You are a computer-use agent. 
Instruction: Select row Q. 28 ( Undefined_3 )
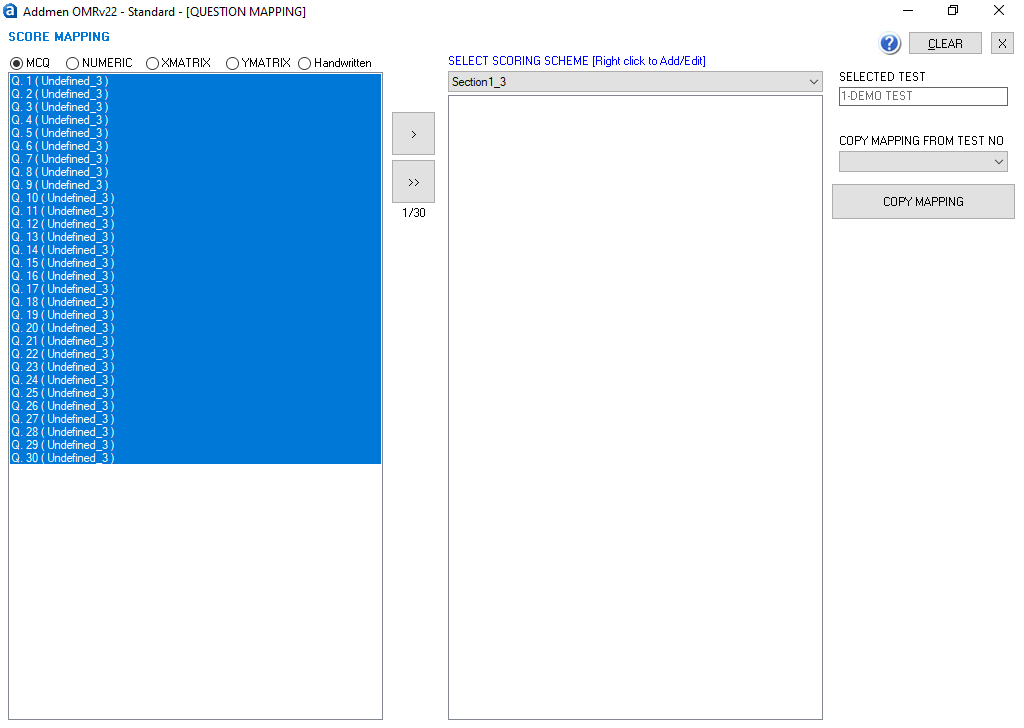195,432
